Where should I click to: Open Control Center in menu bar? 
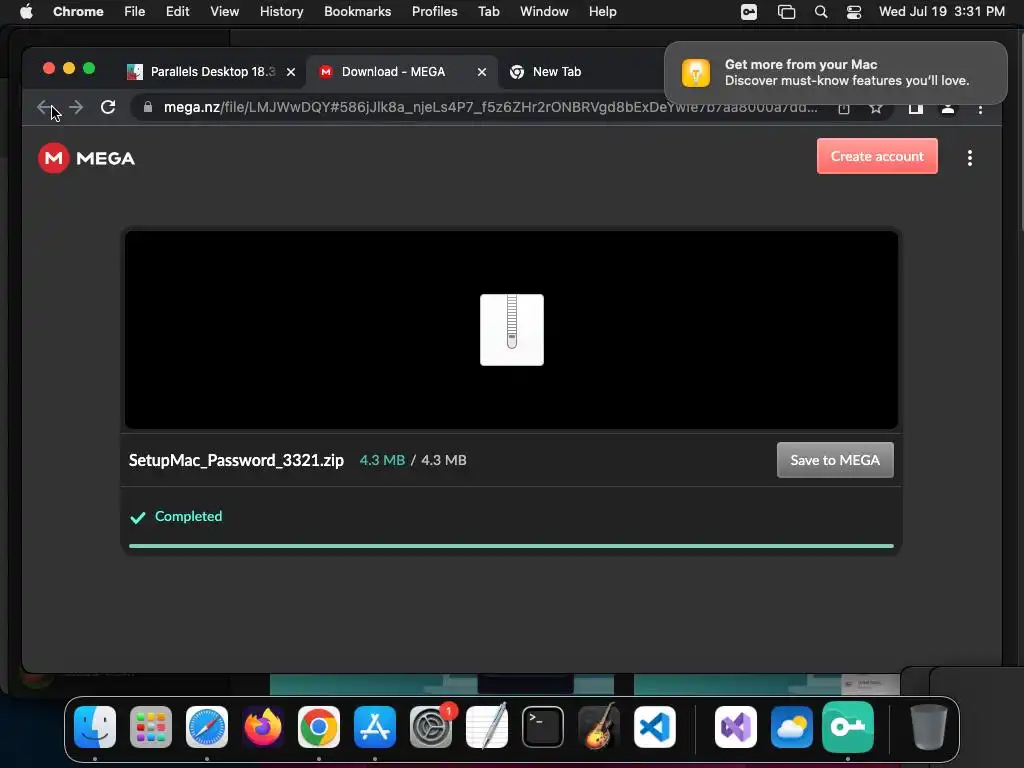[x=854, y=12]
